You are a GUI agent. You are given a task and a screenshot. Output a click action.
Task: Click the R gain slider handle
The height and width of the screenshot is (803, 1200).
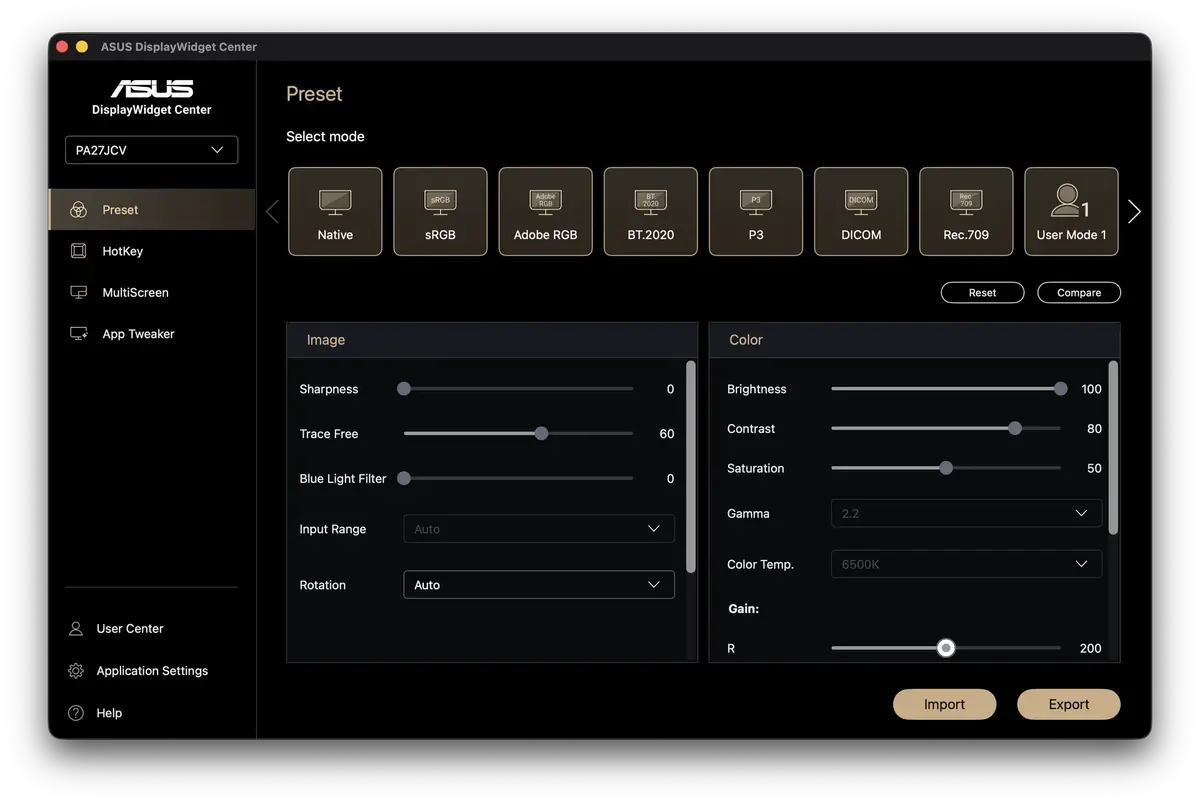946,648
